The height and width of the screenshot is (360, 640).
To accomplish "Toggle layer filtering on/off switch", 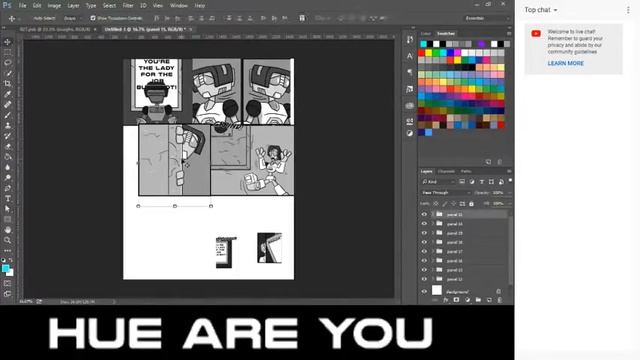I will click(x=510, y=181).
